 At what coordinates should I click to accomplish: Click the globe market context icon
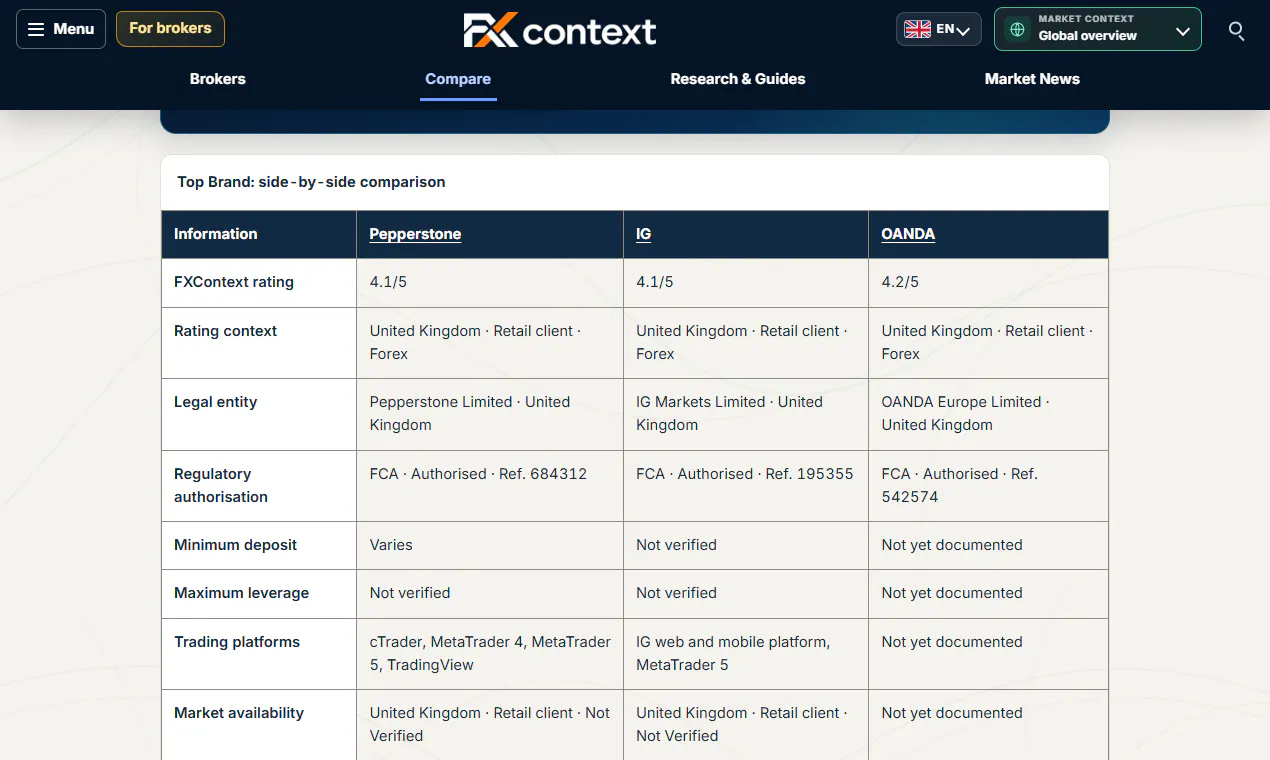tap(1017, 29)
